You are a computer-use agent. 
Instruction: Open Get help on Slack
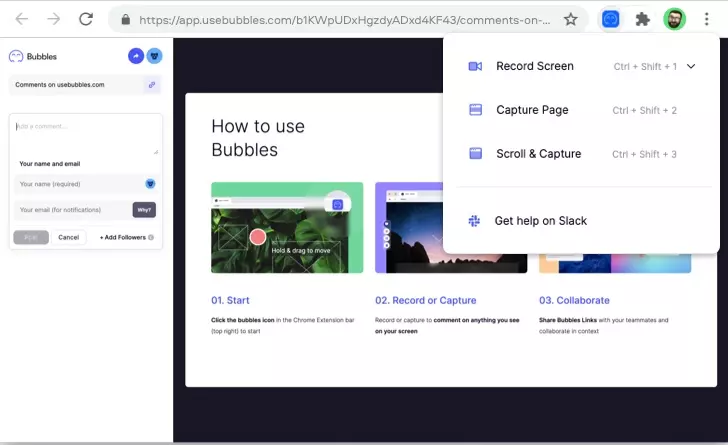pos(540,221)
